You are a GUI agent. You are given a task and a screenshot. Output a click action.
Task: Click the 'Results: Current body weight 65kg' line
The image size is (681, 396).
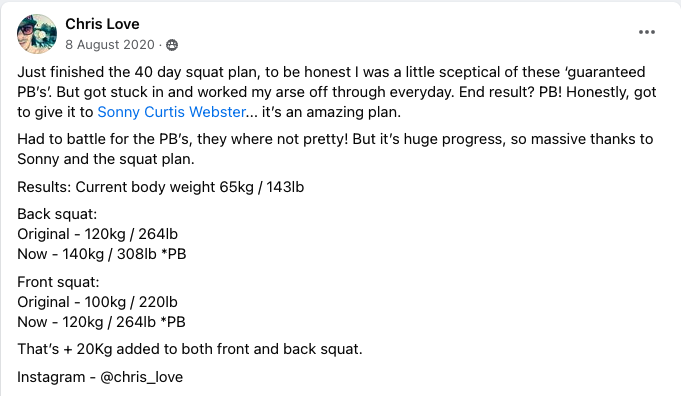[x=161, y=187]
